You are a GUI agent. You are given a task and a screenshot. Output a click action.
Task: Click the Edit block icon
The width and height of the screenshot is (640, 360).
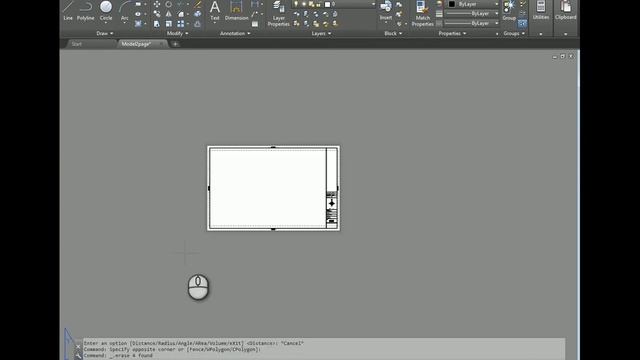pos(399,14)
